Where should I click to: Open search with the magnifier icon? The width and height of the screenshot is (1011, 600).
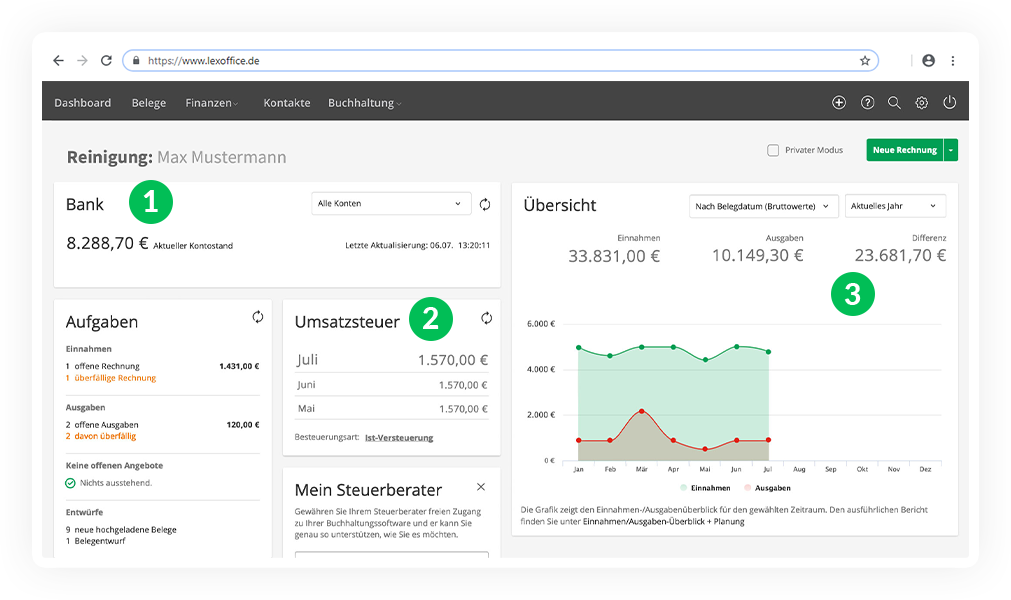tap(894, 102)
